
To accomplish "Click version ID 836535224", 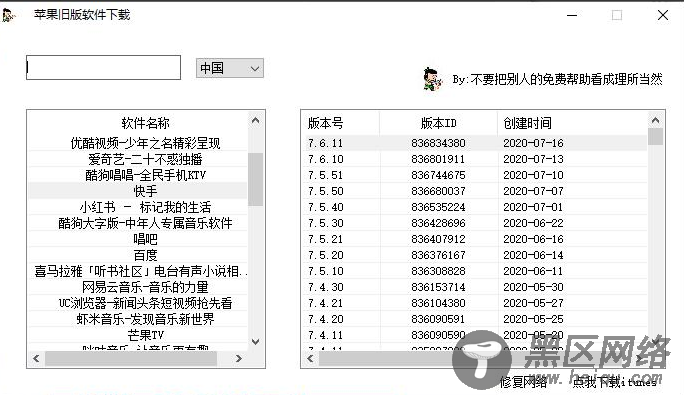I will [438, 207].
